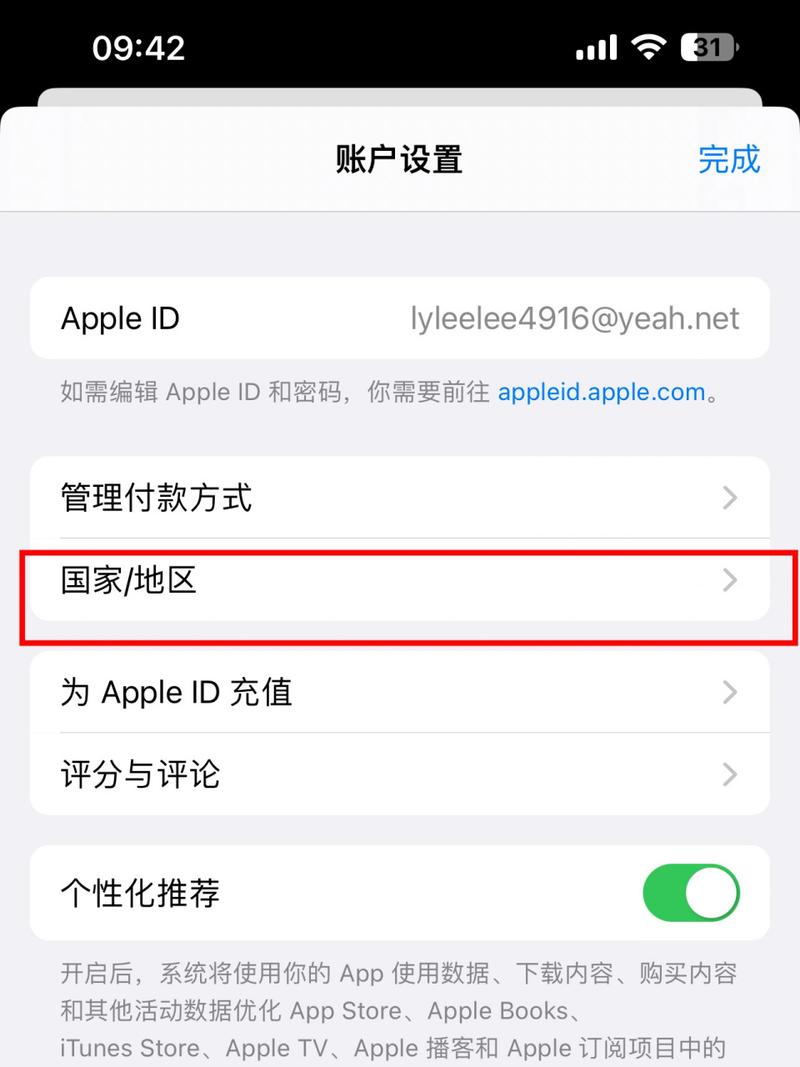800x1067 pixels.
Task: Tap chevron next to 国家/地区
Action: pos(730,580)
